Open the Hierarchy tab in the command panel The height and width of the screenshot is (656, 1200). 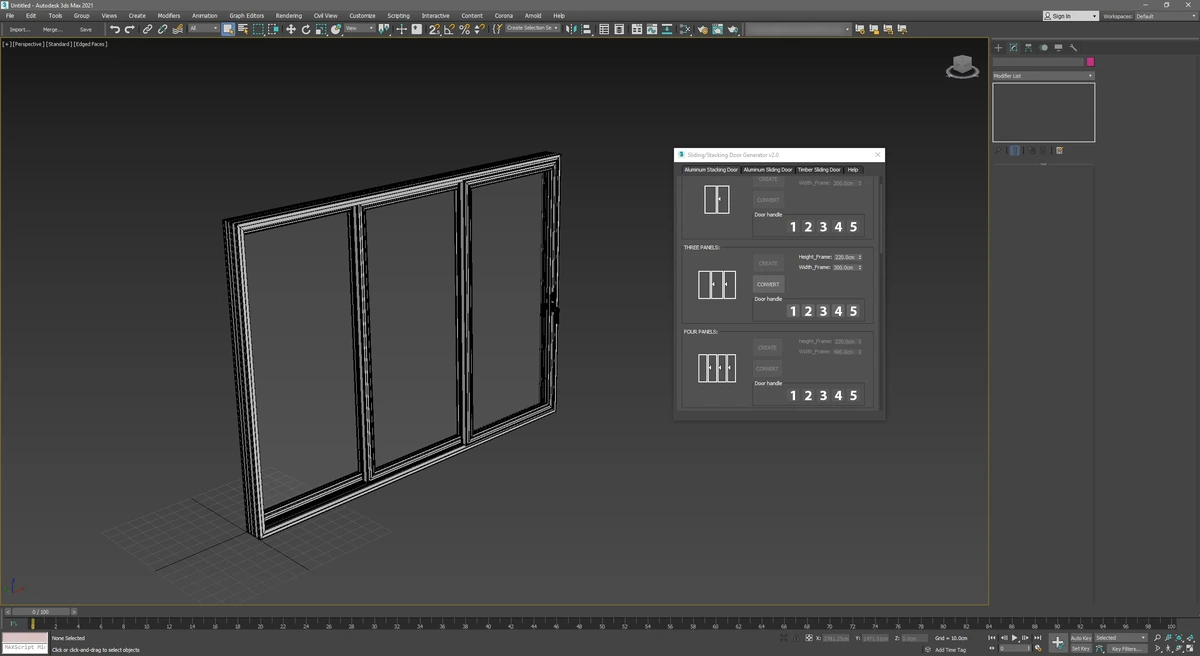point(1028,47)
